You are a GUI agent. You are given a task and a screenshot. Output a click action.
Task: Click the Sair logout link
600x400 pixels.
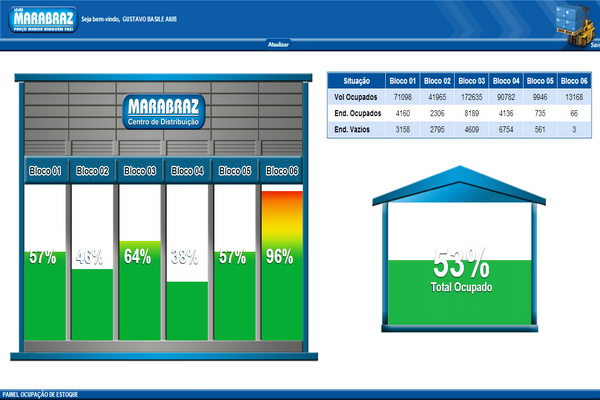tap(595, 45)
